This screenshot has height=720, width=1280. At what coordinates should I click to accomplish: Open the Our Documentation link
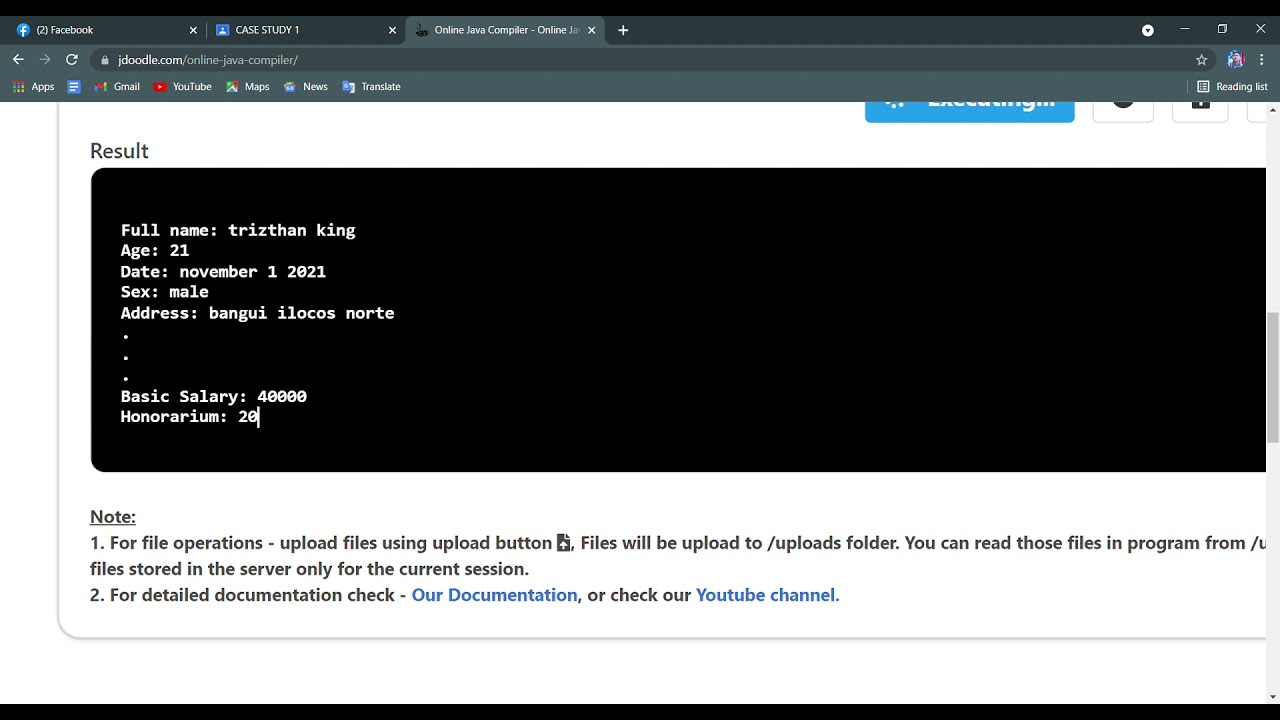pos(494,595)
